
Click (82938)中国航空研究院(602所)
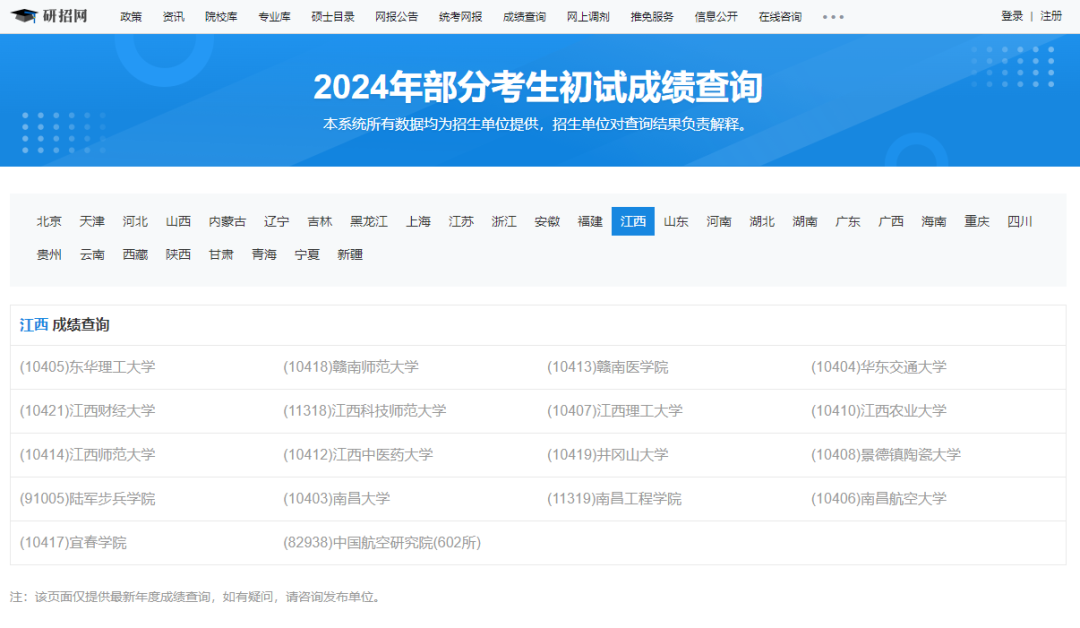(382, 543)
